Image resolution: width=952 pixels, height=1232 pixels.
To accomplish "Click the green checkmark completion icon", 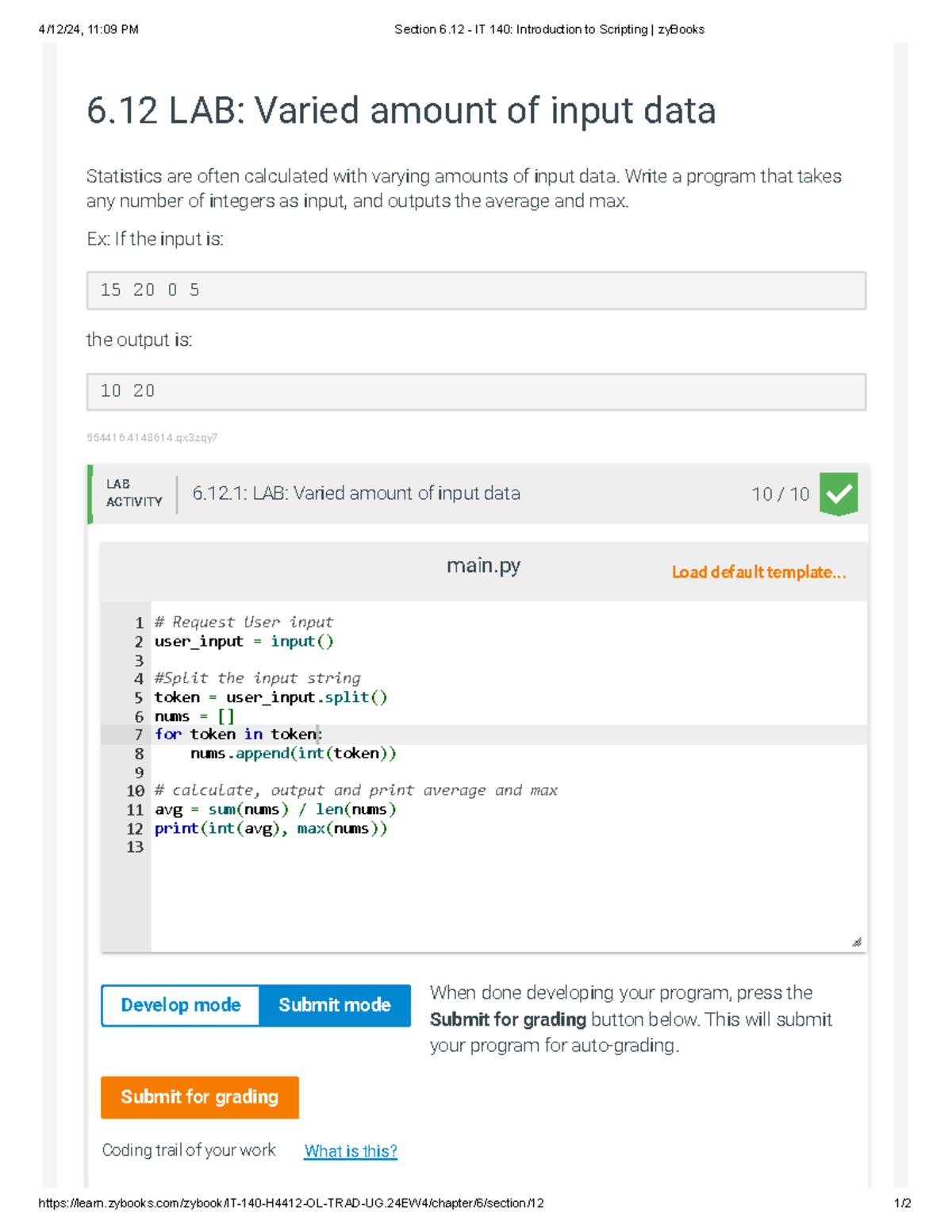I will pos(838,493).
